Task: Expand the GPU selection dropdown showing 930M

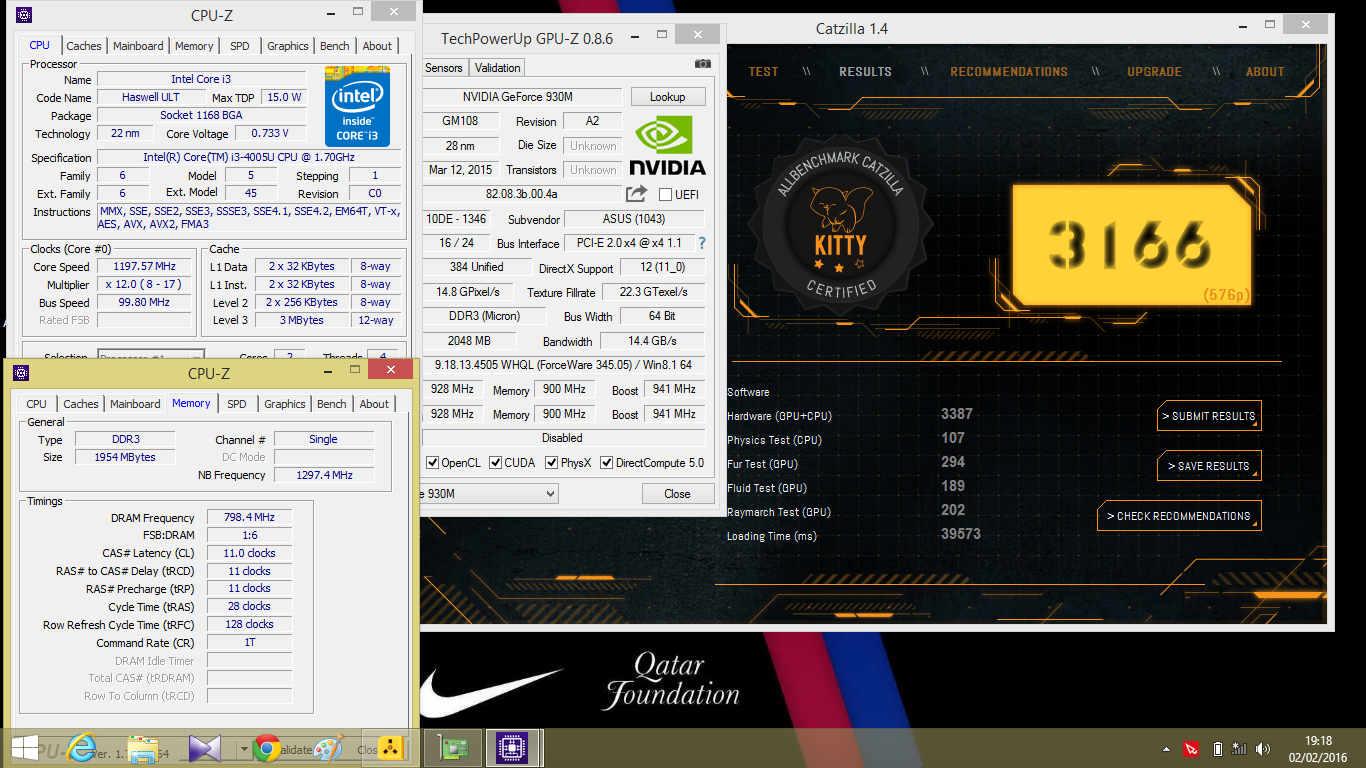Action: point(548,494)
